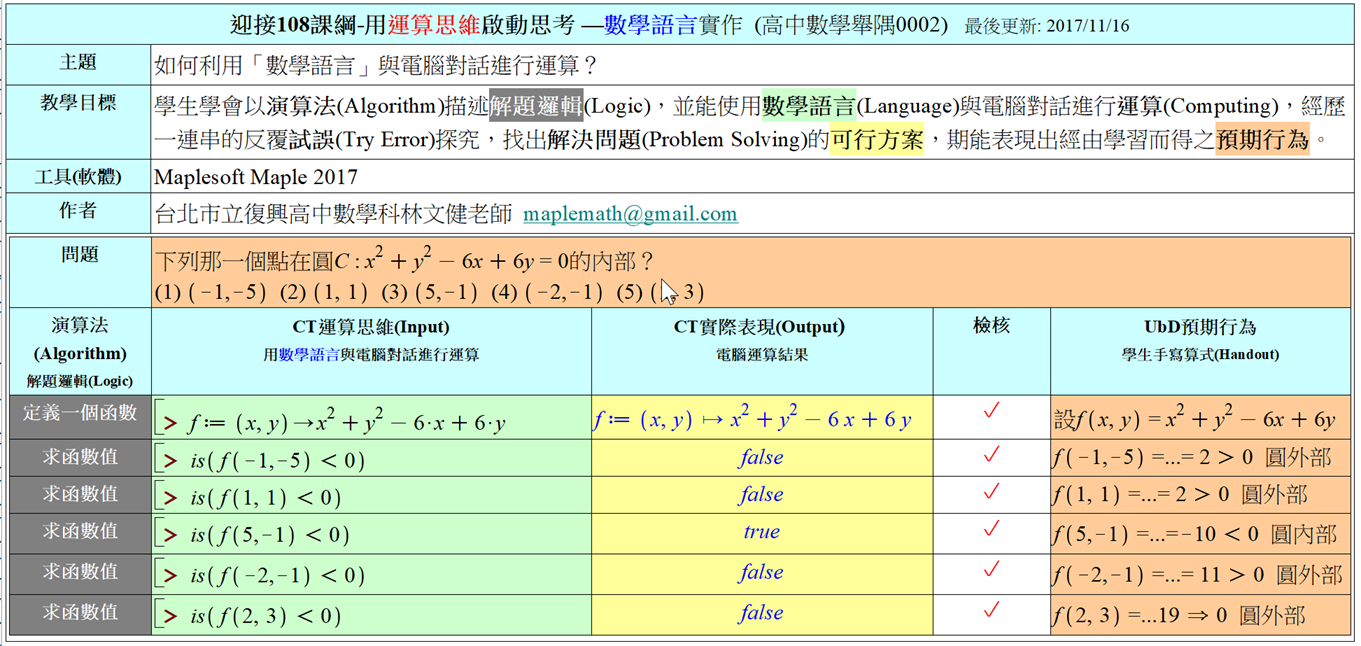Click the orange highlighted '預期行為' text
The height and width of the screenshot is (646, 1361).
click(1262, 141)
